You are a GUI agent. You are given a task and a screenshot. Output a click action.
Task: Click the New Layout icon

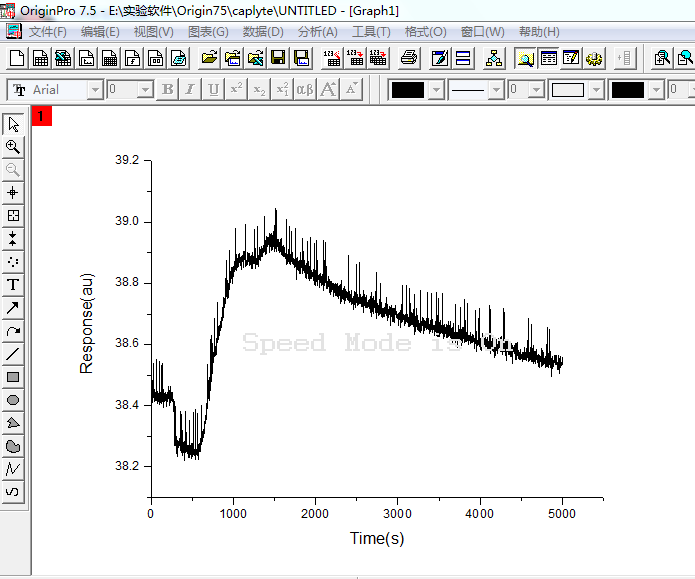click(x=156, y=58)
